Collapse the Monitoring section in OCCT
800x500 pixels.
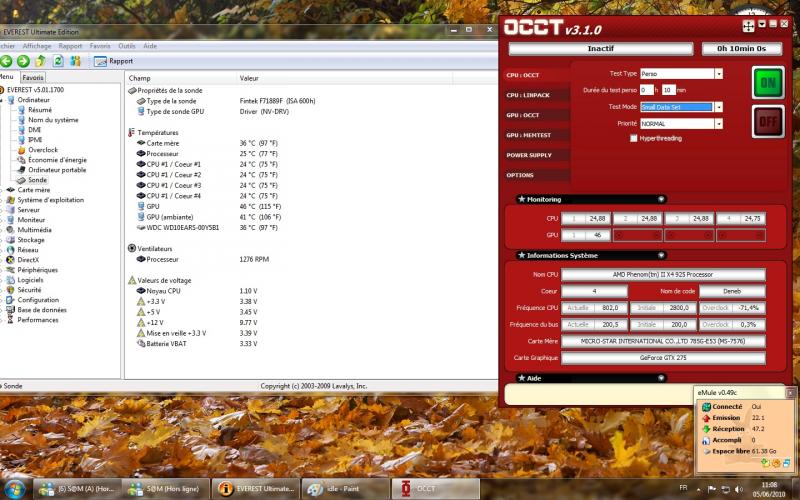[x=661, y=199]
